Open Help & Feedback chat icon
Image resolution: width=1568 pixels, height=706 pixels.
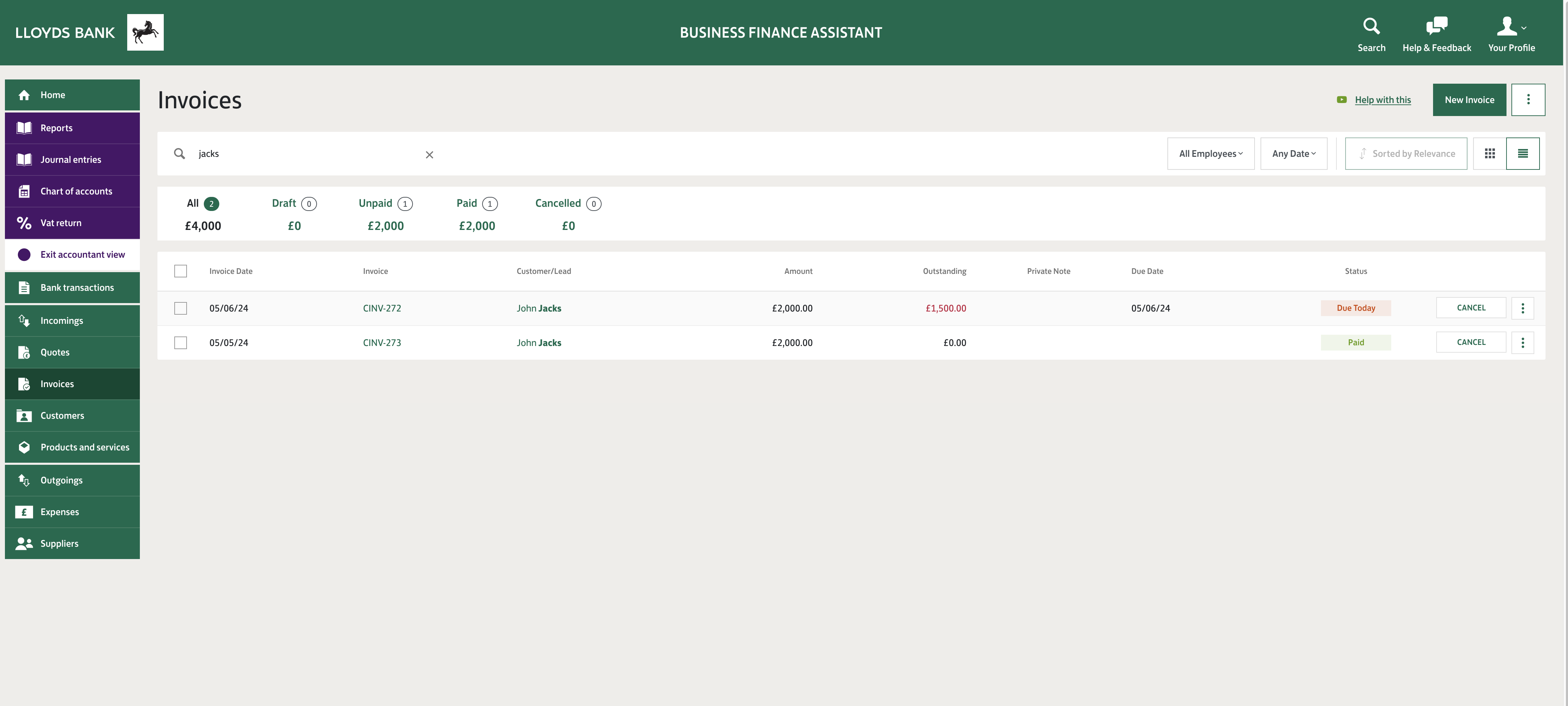[1436, 26]
